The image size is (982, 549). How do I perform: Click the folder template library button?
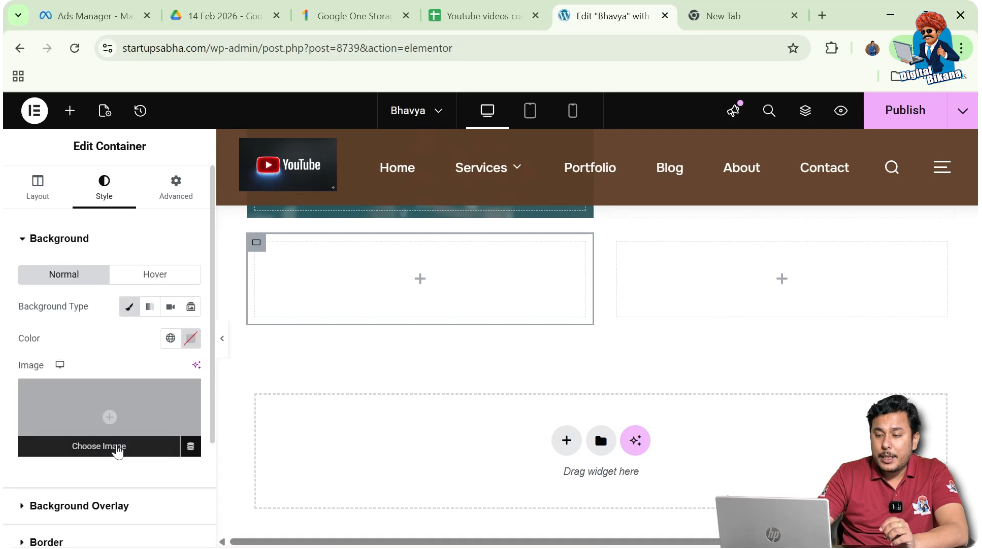(x=600, y=440)
